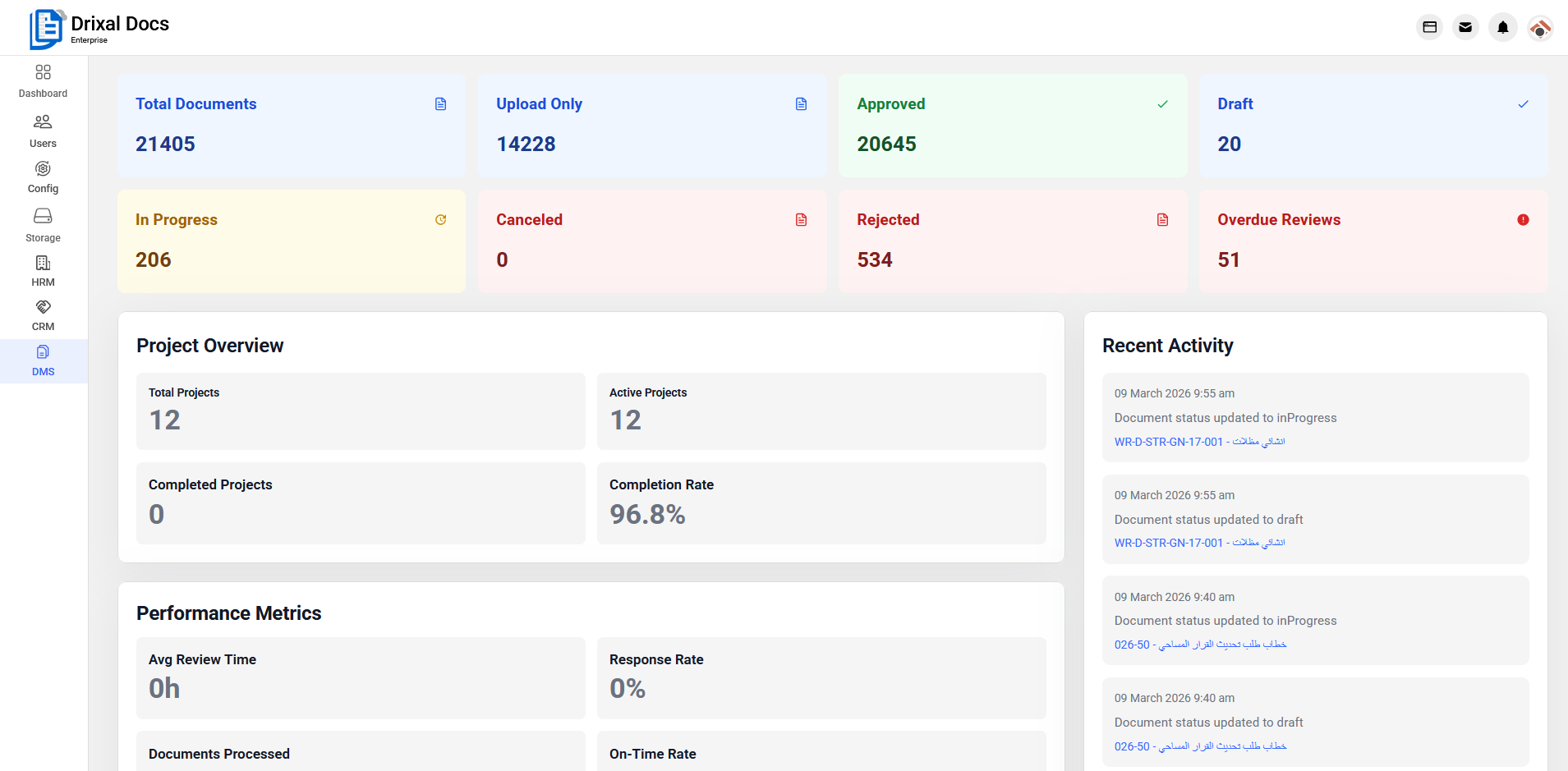The height and width of the screenshot is (771, 1568).
Task: Select Users in the navigation menu
Action: click(43, 130)
